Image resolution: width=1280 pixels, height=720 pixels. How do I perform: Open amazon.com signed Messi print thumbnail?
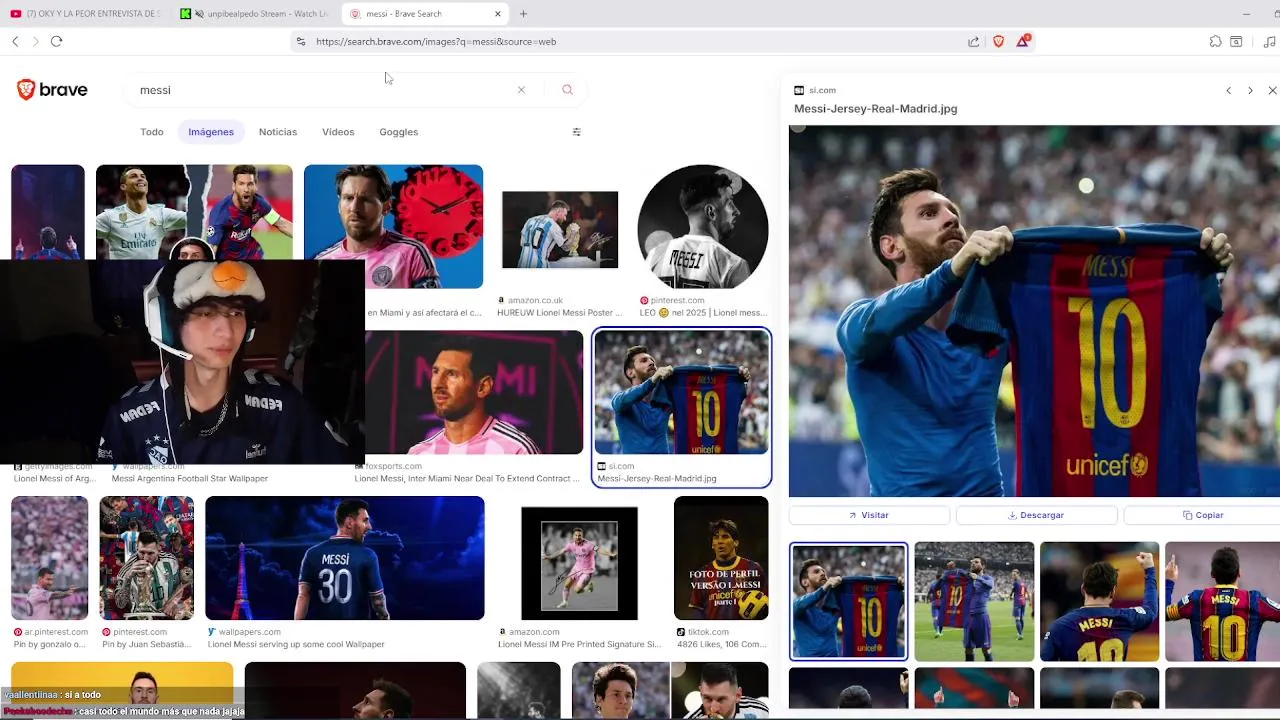579,563
